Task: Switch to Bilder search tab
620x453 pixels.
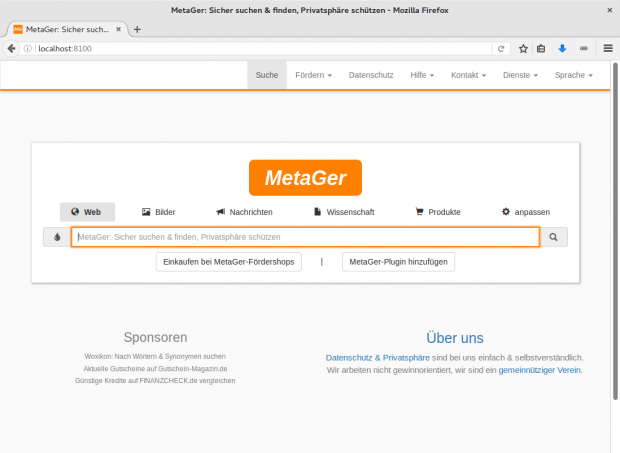Action: (159, 212)
